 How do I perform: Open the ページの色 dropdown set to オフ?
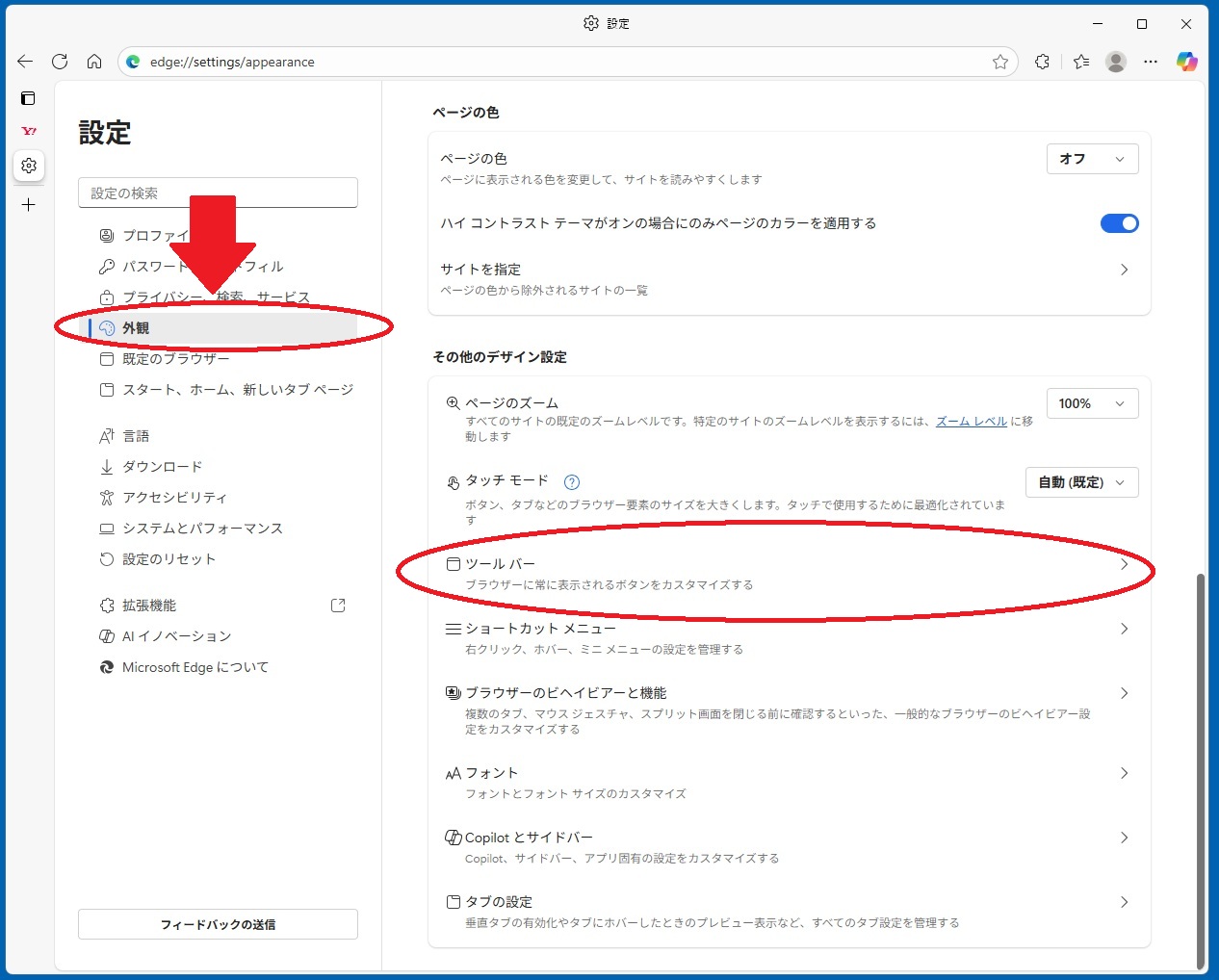(1092, 159)
